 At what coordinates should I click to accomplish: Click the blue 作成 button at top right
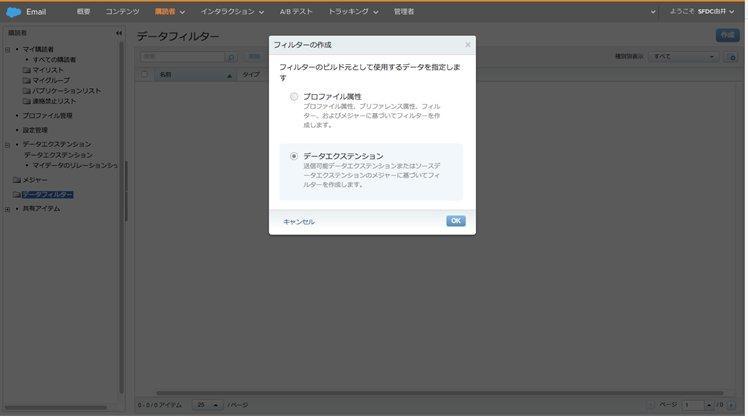coord(727,35)
